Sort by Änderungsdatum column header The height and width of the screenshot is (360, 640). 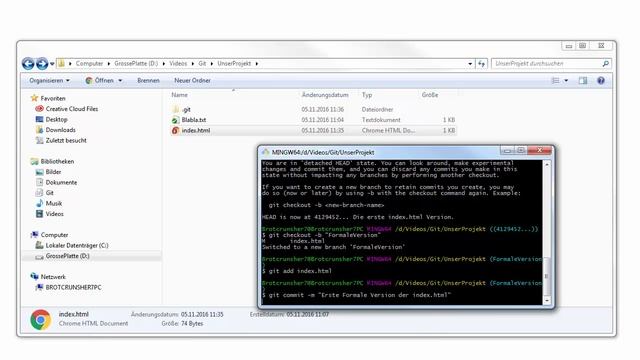pyautogui.click(x=325, y=95)
